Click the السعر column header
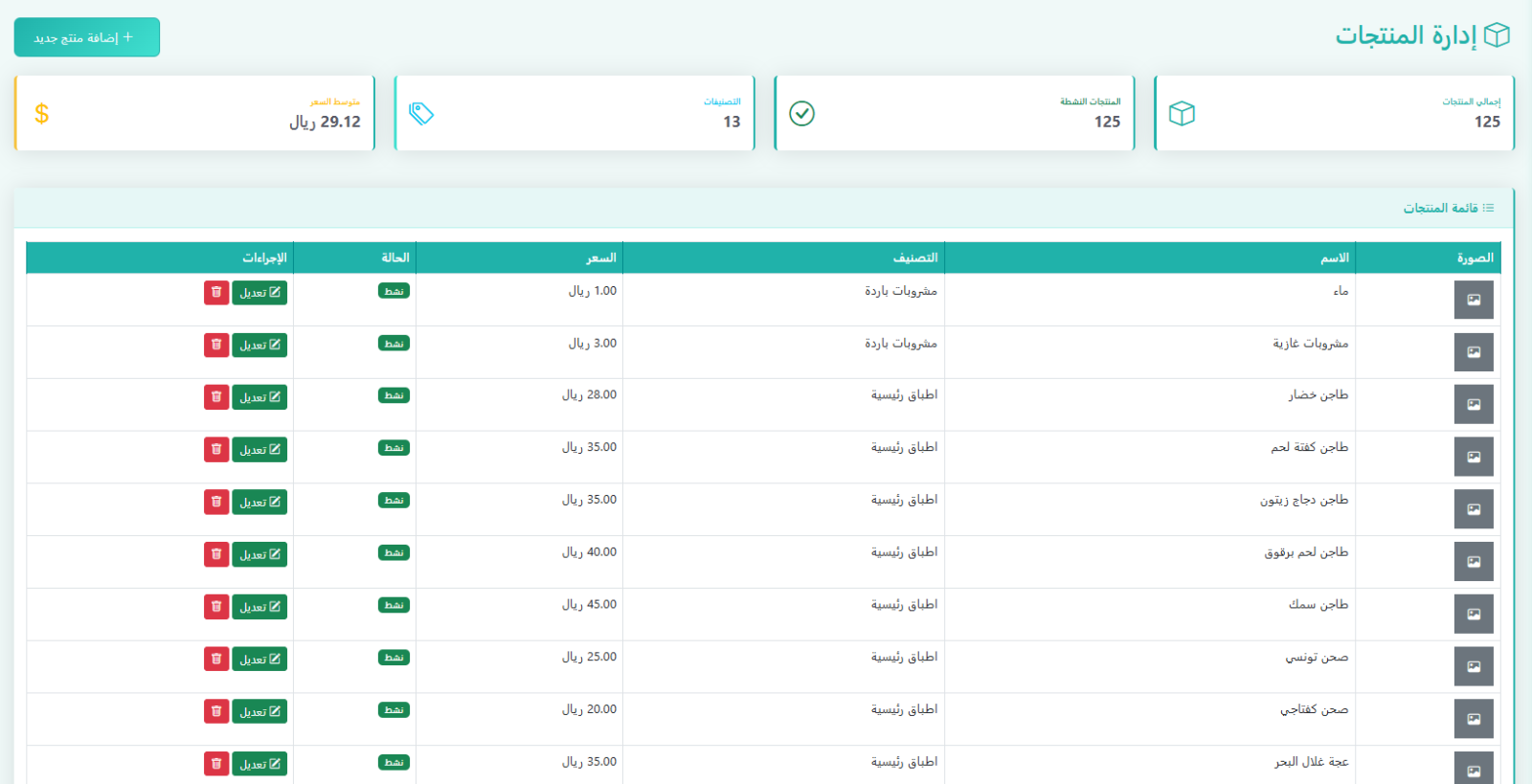Image resolution: width=1532 pixels, height=784 pixels. pos(601,258)
